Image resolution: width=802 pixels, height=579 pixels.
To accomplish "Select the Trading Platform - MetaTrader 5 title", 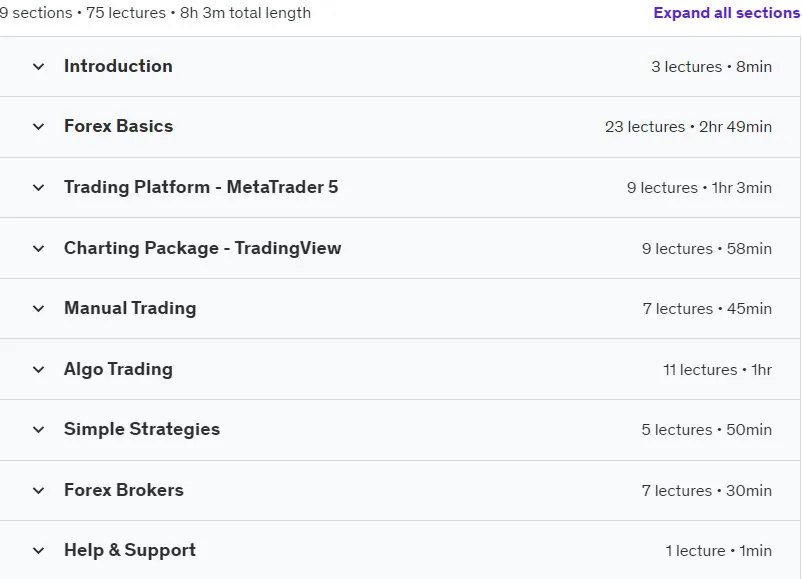I will 201,187.
